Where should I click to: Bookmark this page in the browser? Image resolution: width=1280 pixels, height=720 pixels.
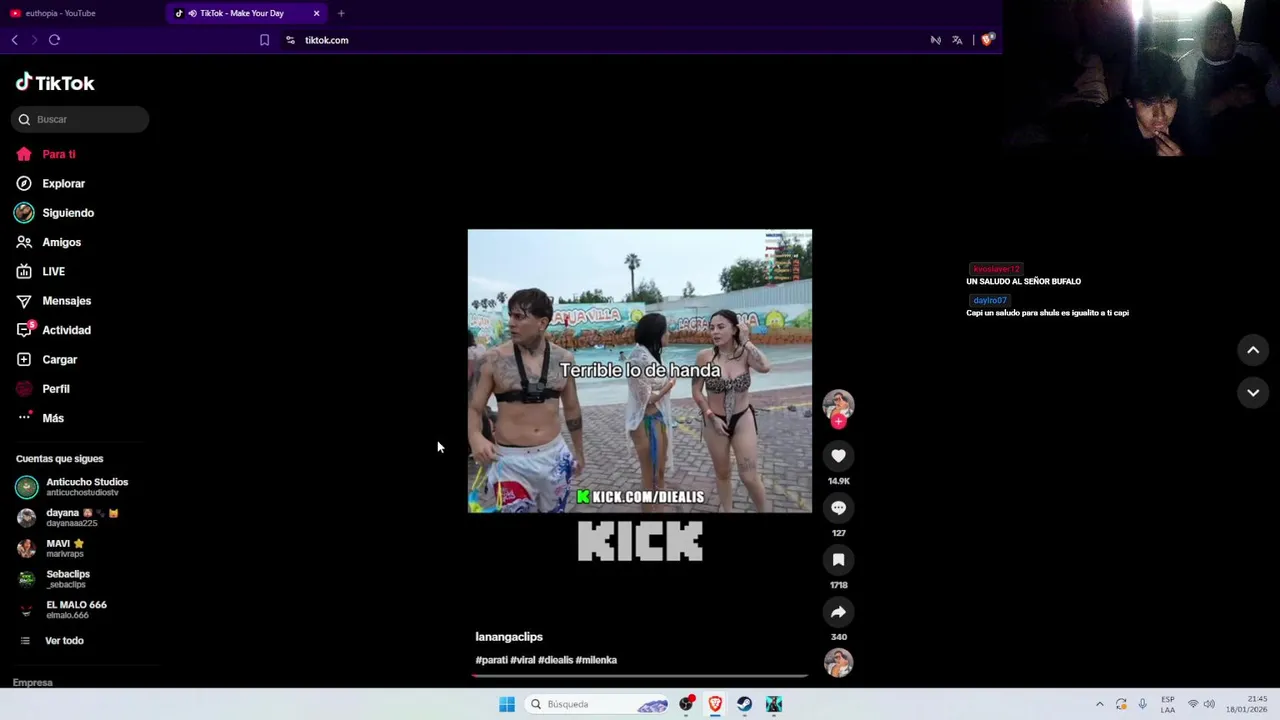coord(264,40)
